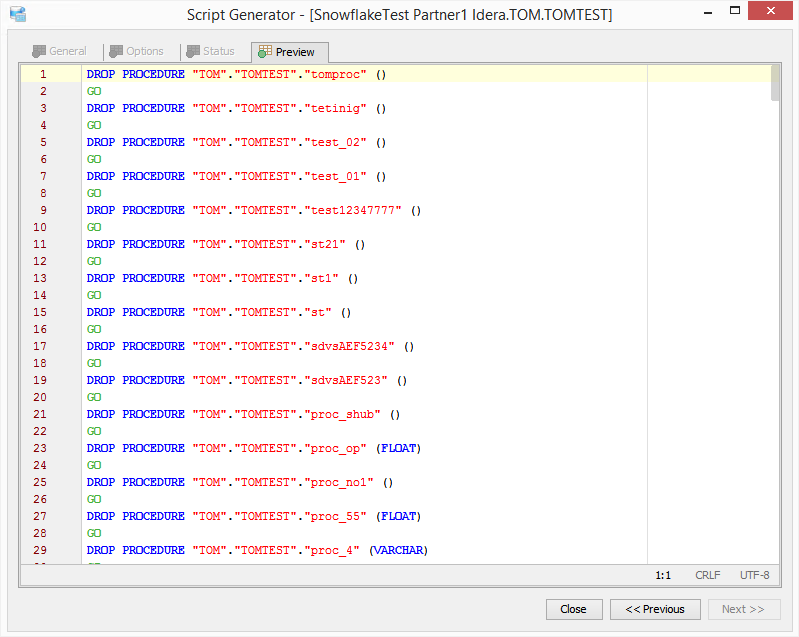
Task: Click "proc_55" on line 27
Action: (x=335, y=516)
